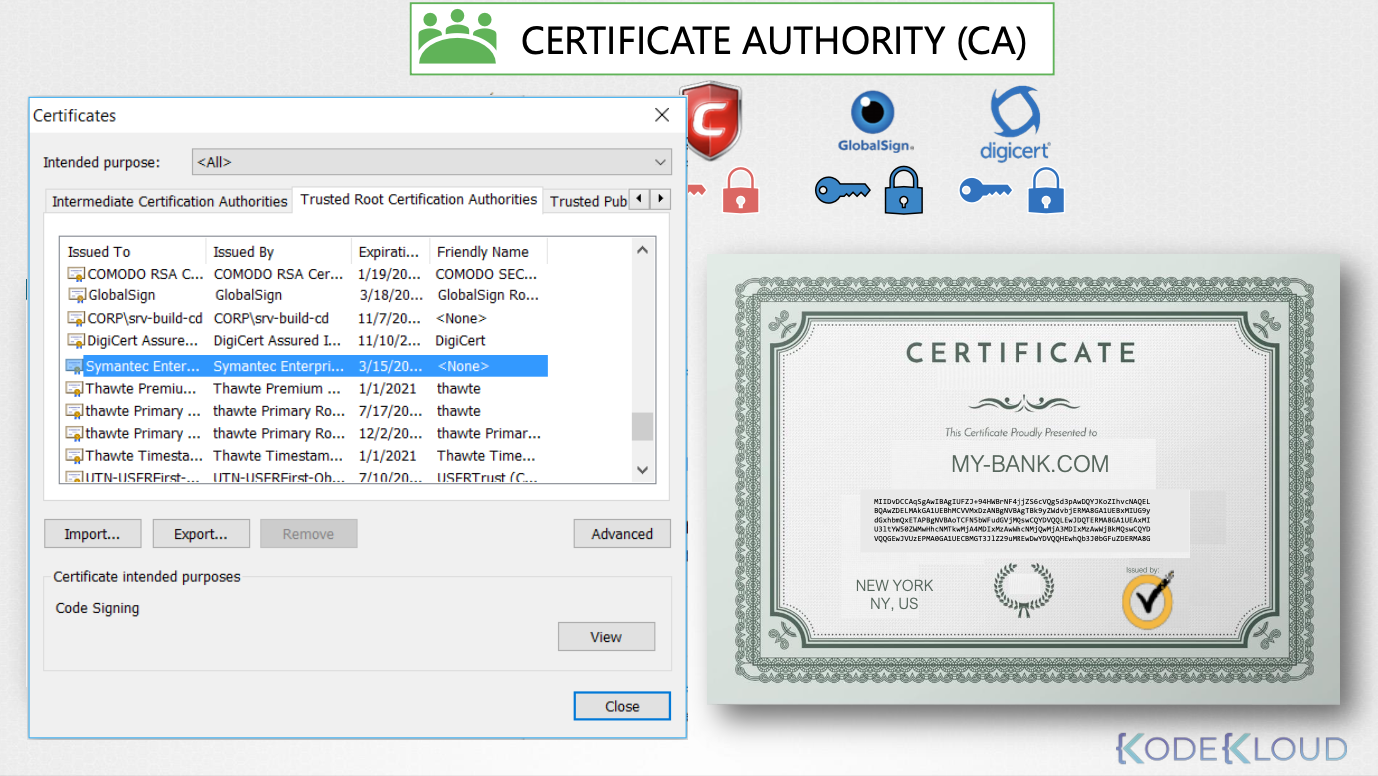Open the Trusted Publishers tab
1378x776 pixels.
[588, 201]
